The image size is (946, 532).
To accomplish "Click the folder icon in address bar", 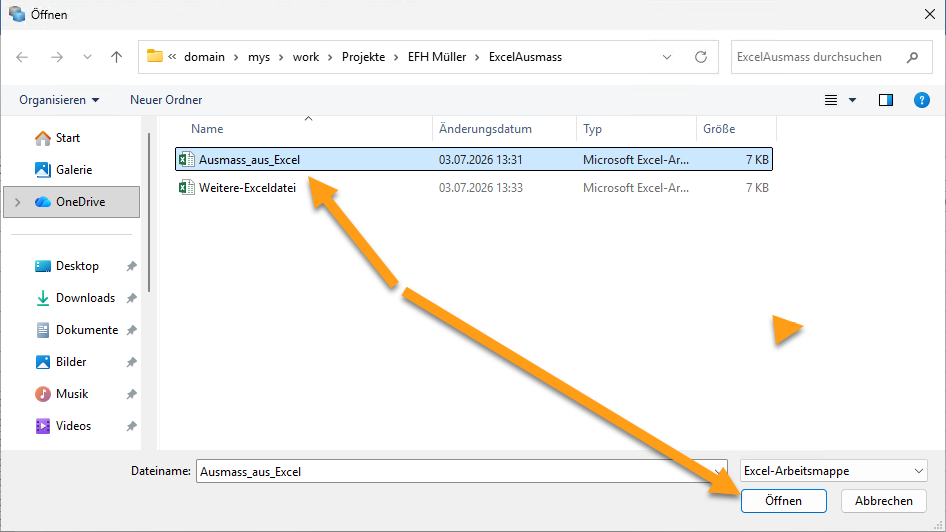I will pyautogui.click(x=155, y=56).
